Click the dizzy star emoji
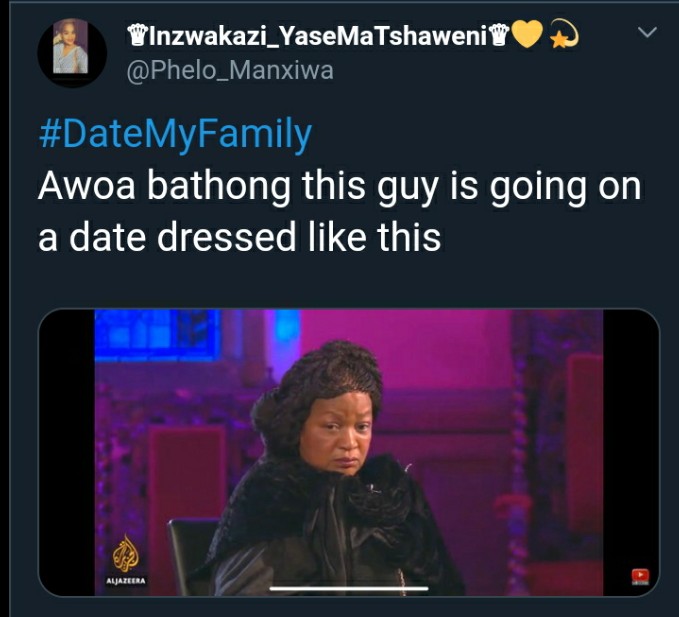 click(564, 34)
